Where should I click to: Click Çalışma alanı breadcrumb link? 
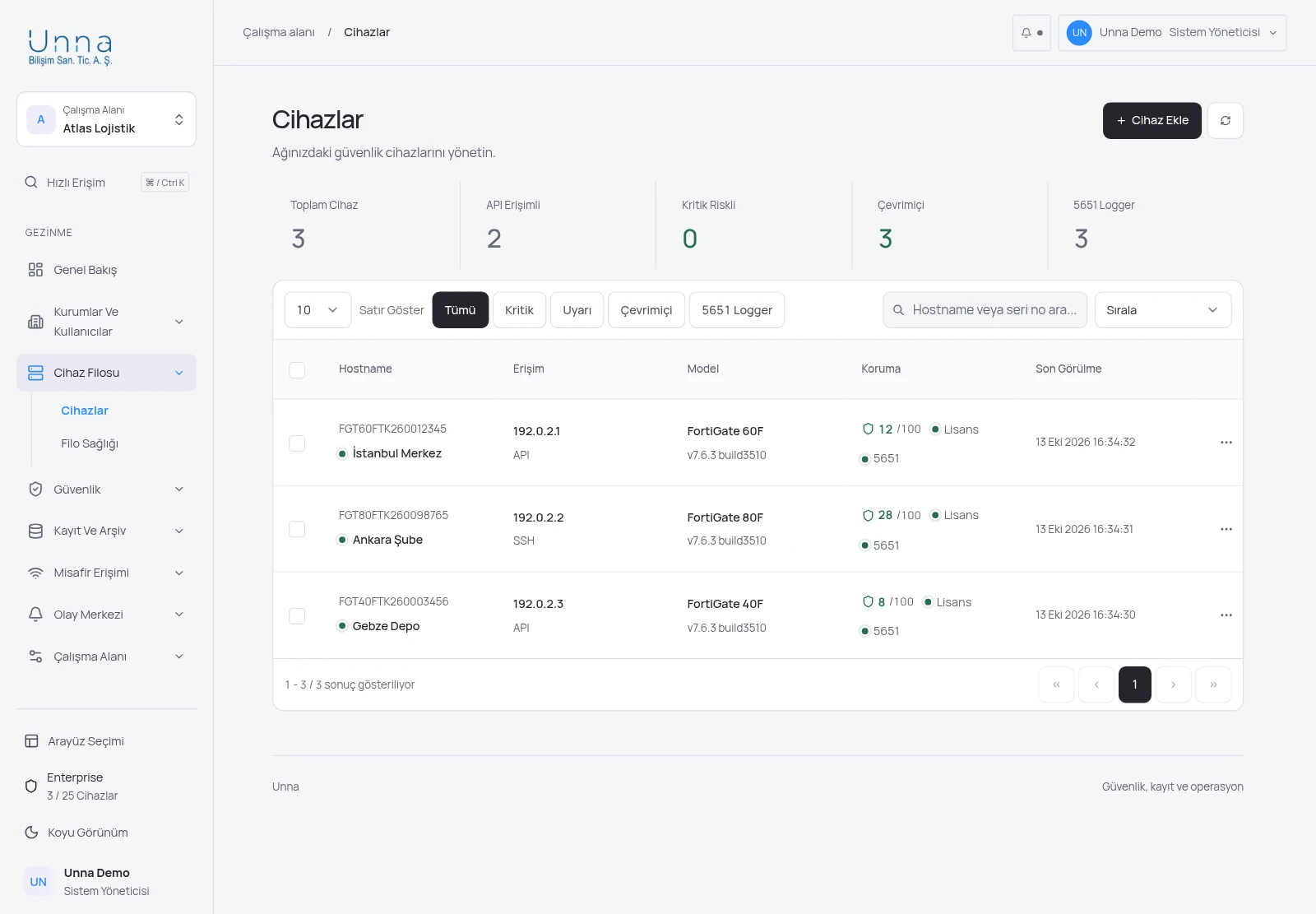coord(279,32)
